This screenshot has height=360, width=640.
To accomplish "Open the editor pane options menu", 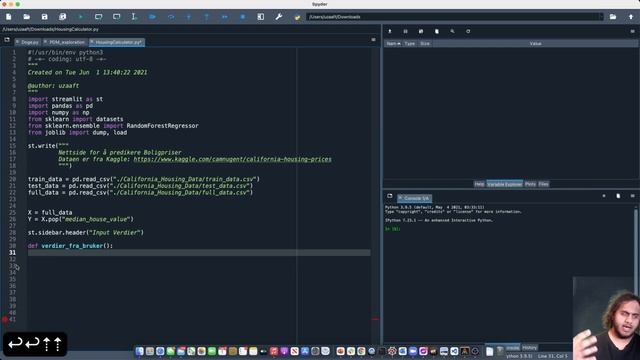I will coord(373,40).
